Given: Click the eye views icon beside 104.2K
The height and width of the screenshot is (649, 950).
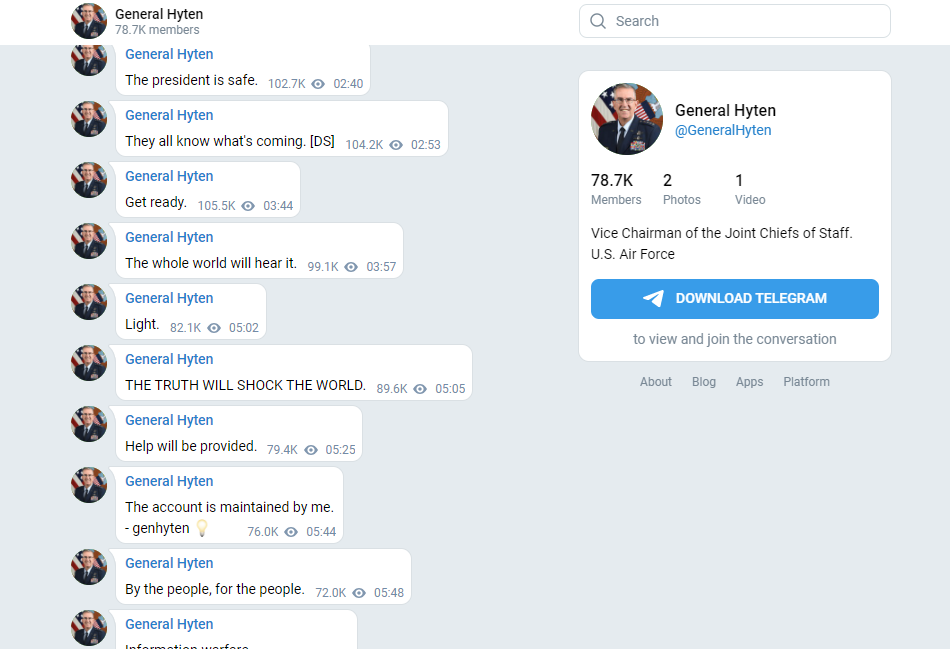Looking at the screenshot, I should 396,145.
